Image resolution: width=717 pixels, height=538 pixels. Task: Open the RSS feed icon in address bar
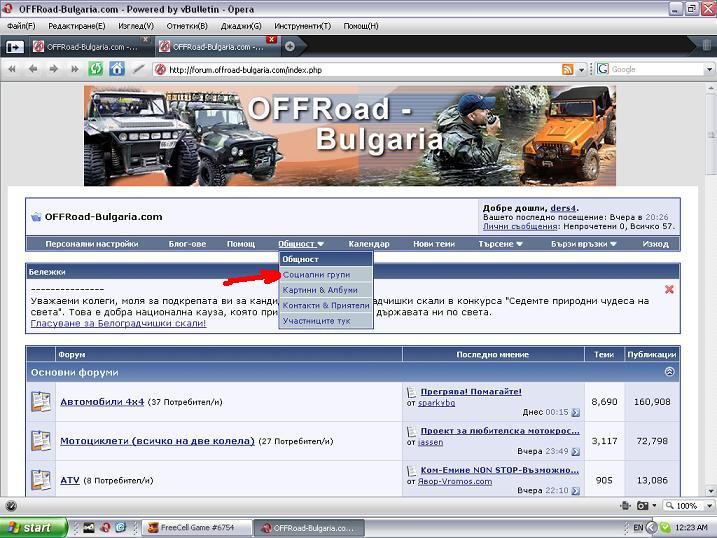(x=568, y=69)
